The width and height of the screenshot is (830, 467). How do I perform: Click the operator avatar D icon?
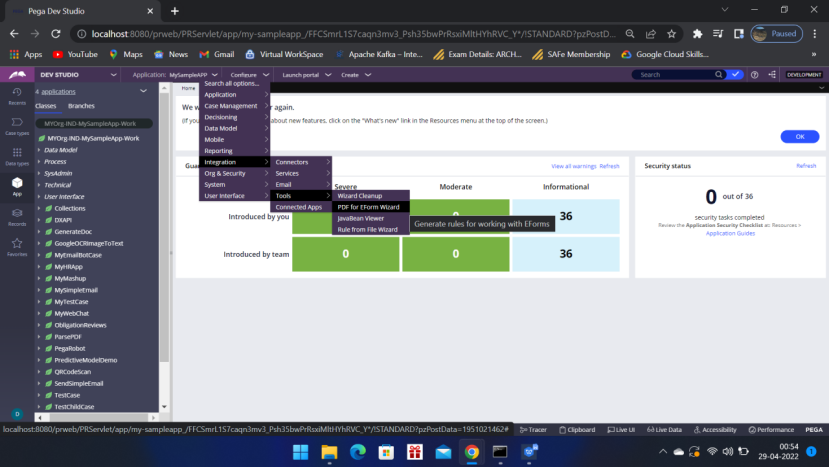(17, 414)
